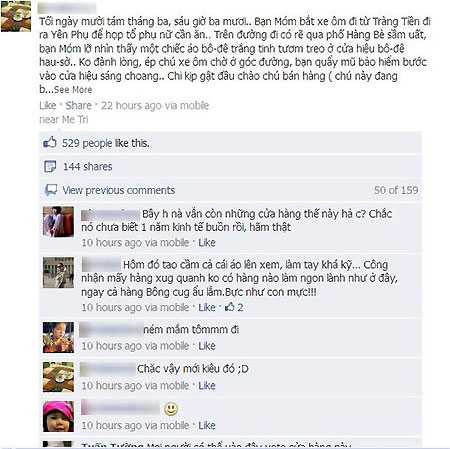Open the 144 shares list
Viewport: 450px width, 449px height.
(x=88, y=167)
